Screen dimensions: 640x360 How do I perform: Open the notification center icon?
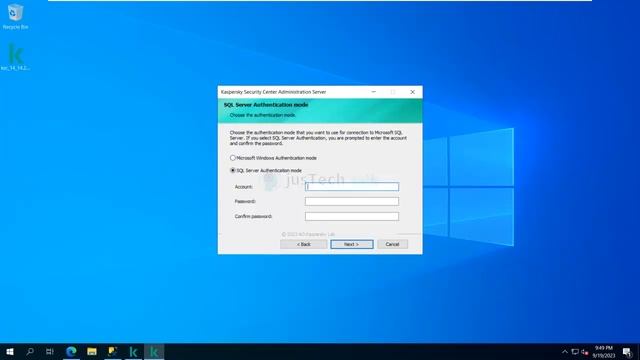coord(627,351)
